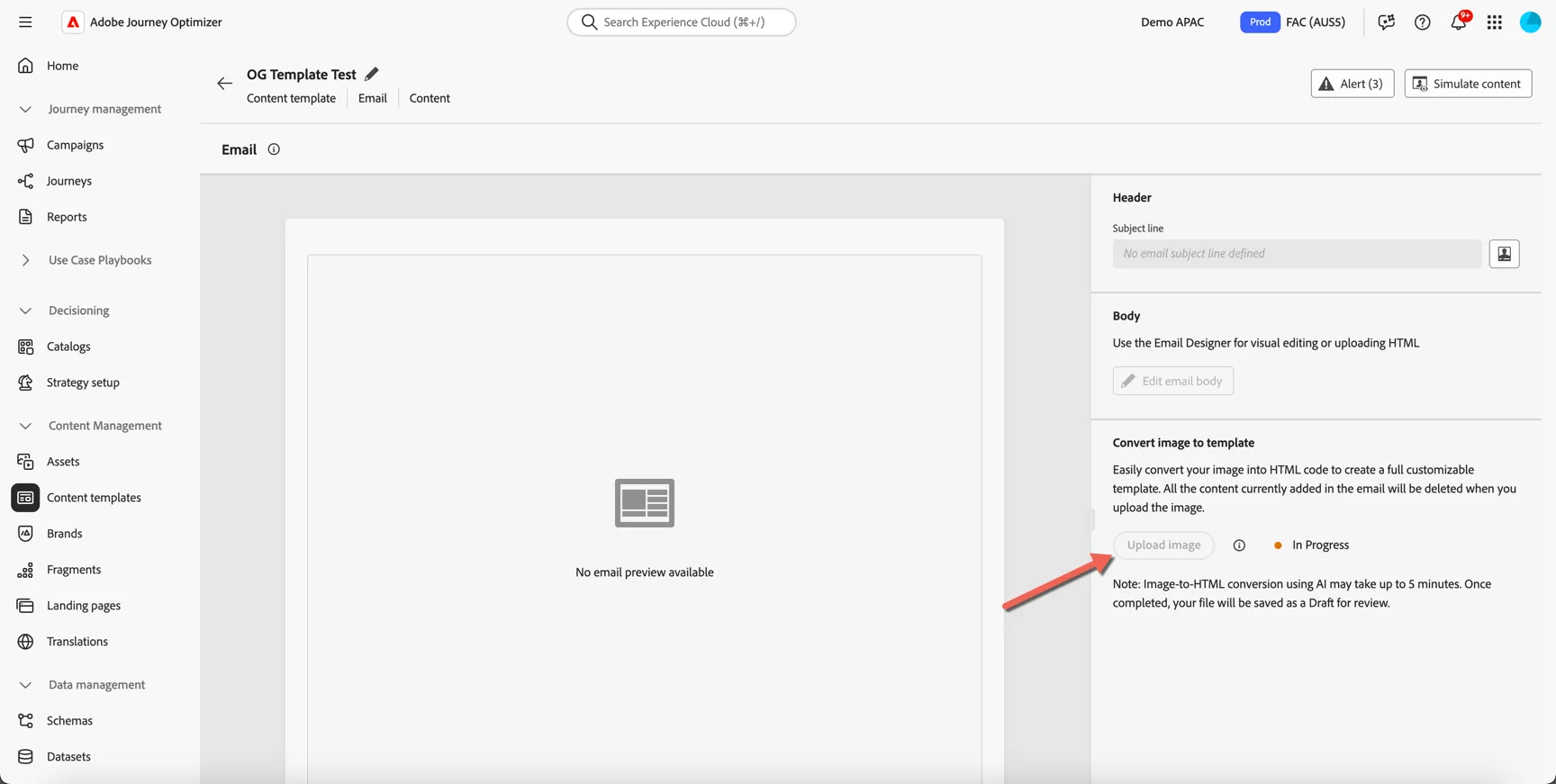Open the Help question mark icon
This screenshot has width=1556, height=784.
click(1422, 22)
